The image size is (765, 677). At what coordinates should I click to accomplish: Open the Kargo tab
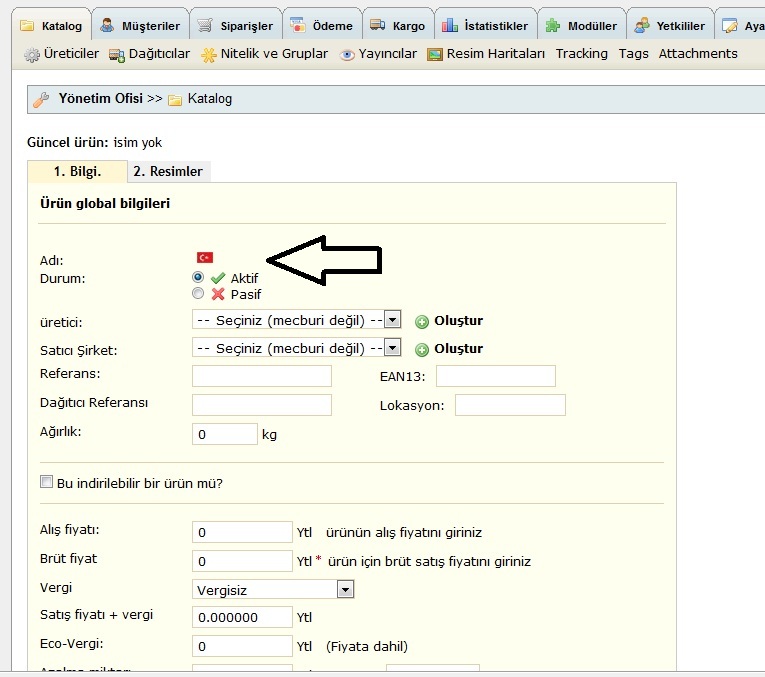tap(398, 26)
